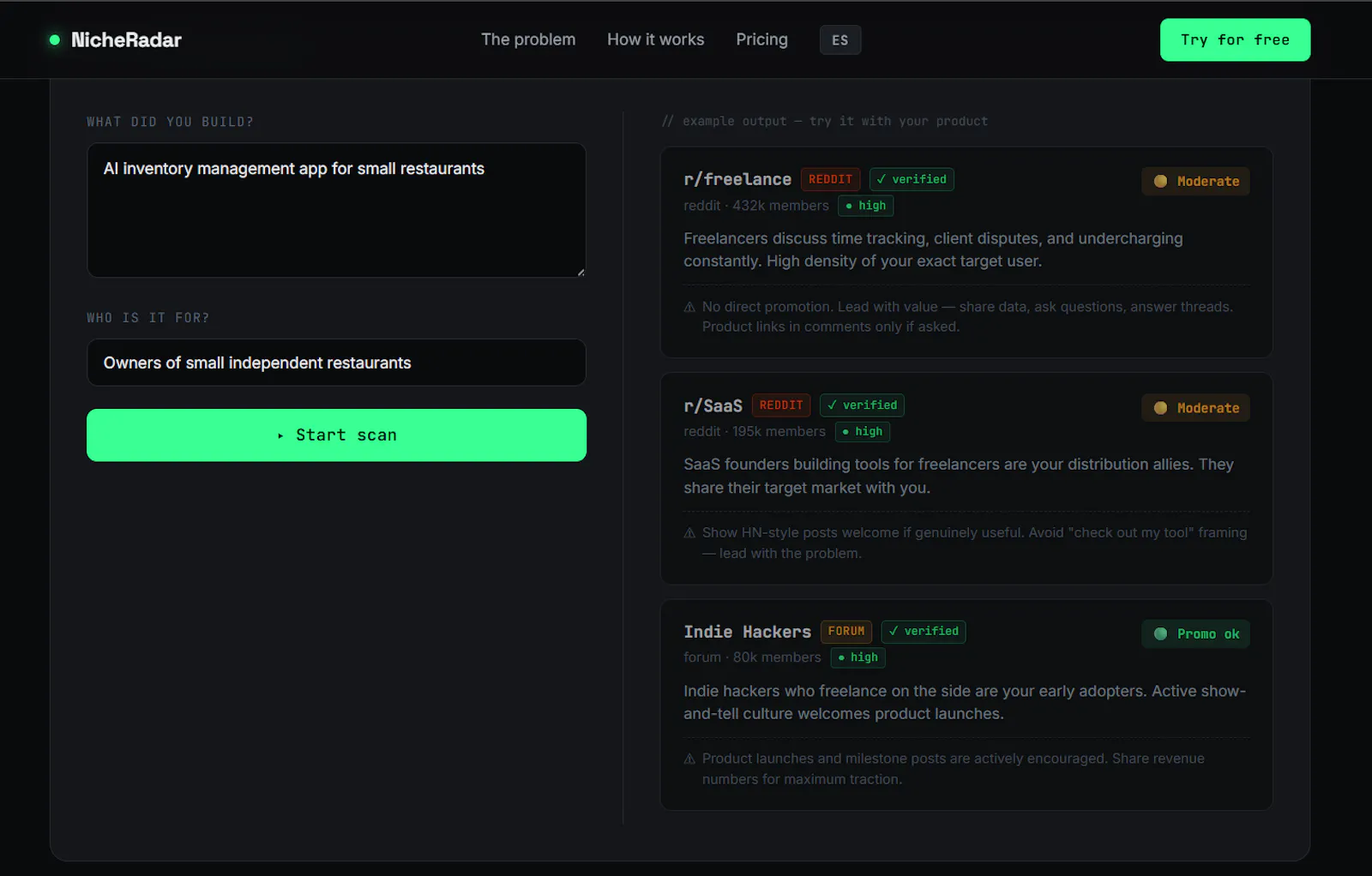Select the r/freelance community title
Viewport: 1372px width, 876px height.
pyautogui.click(x=737, y=179)
